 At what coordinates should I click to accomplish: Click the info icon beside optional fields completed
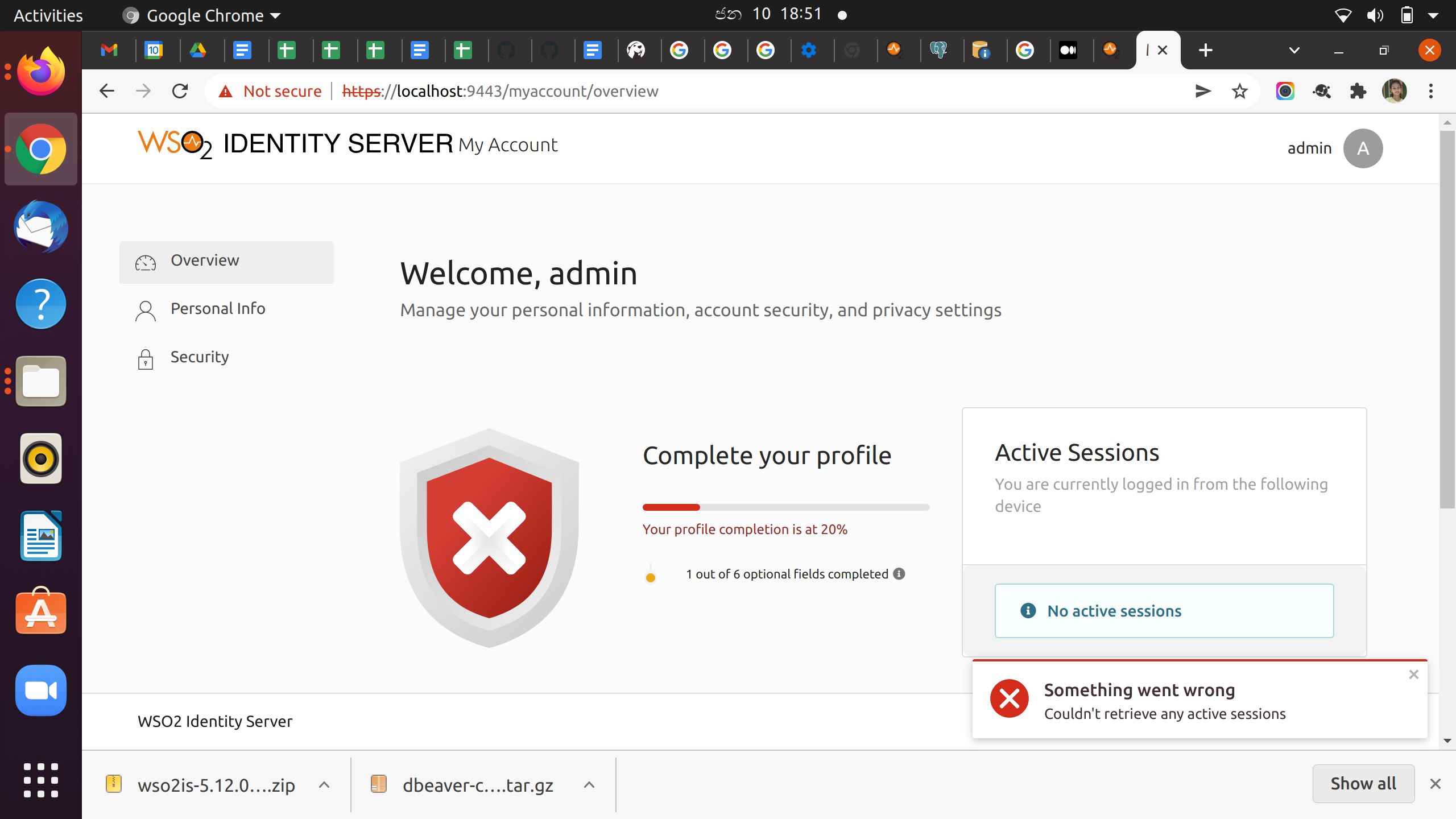pyautogui.click(x=899, y=574)
